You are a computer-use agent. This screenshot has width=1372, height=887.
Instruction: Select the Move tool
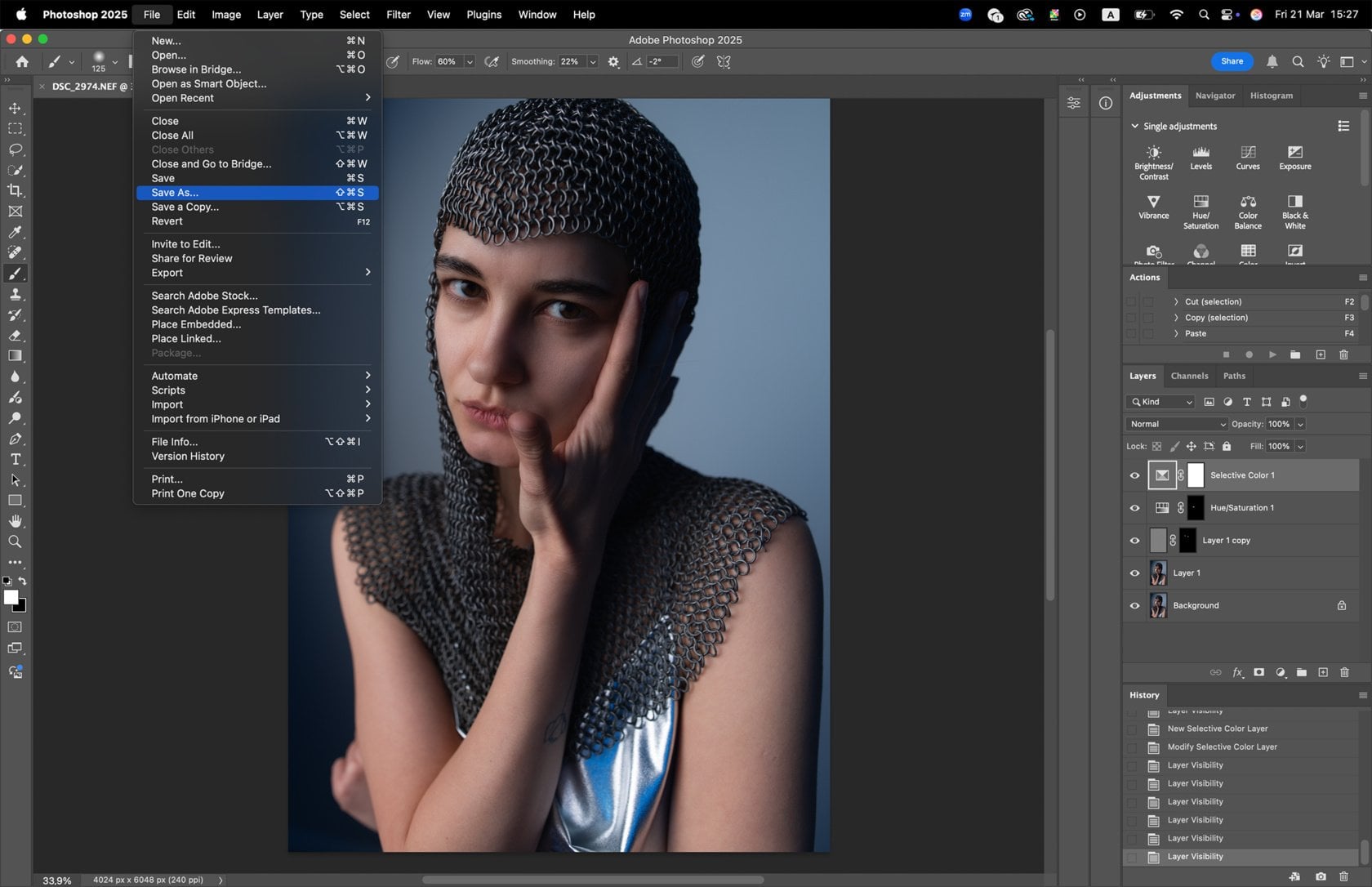[x=15, y=107]
